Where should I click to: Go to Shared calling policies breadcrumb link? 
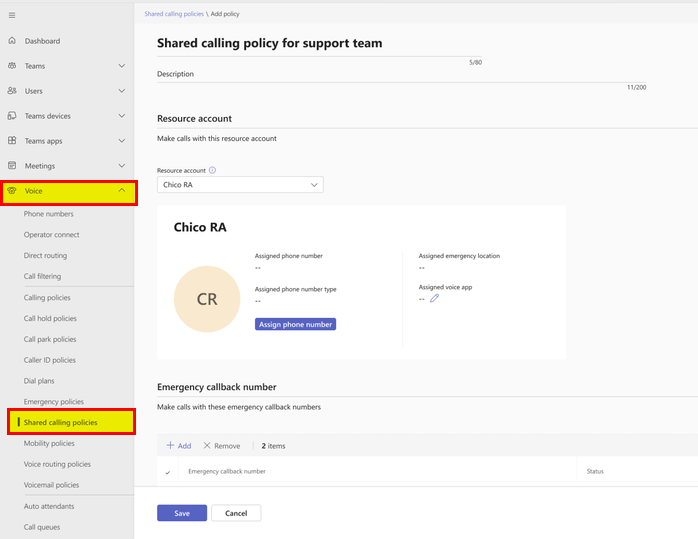173,14
